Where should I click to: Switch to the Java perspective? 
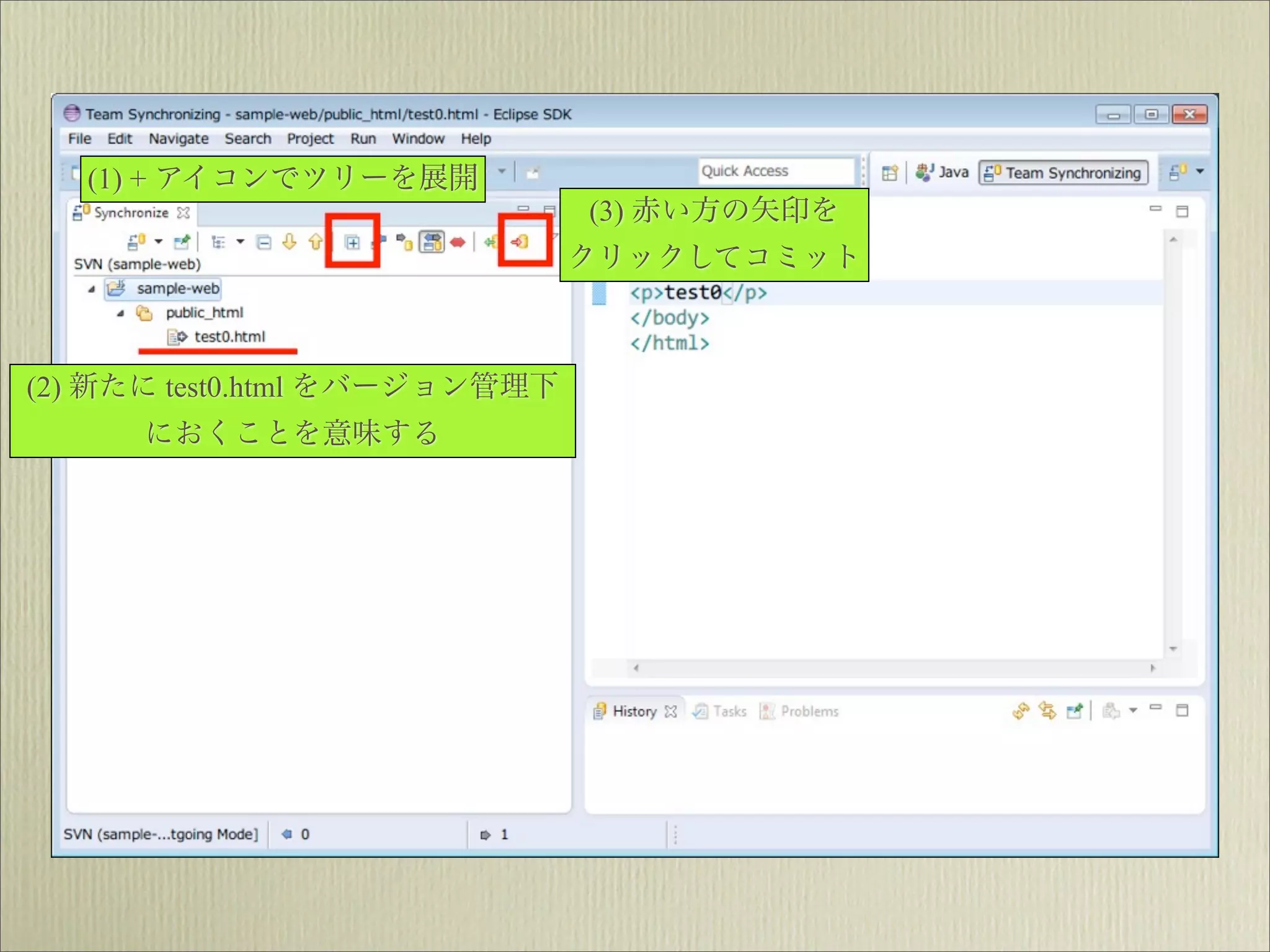click(x=942, y=172)
